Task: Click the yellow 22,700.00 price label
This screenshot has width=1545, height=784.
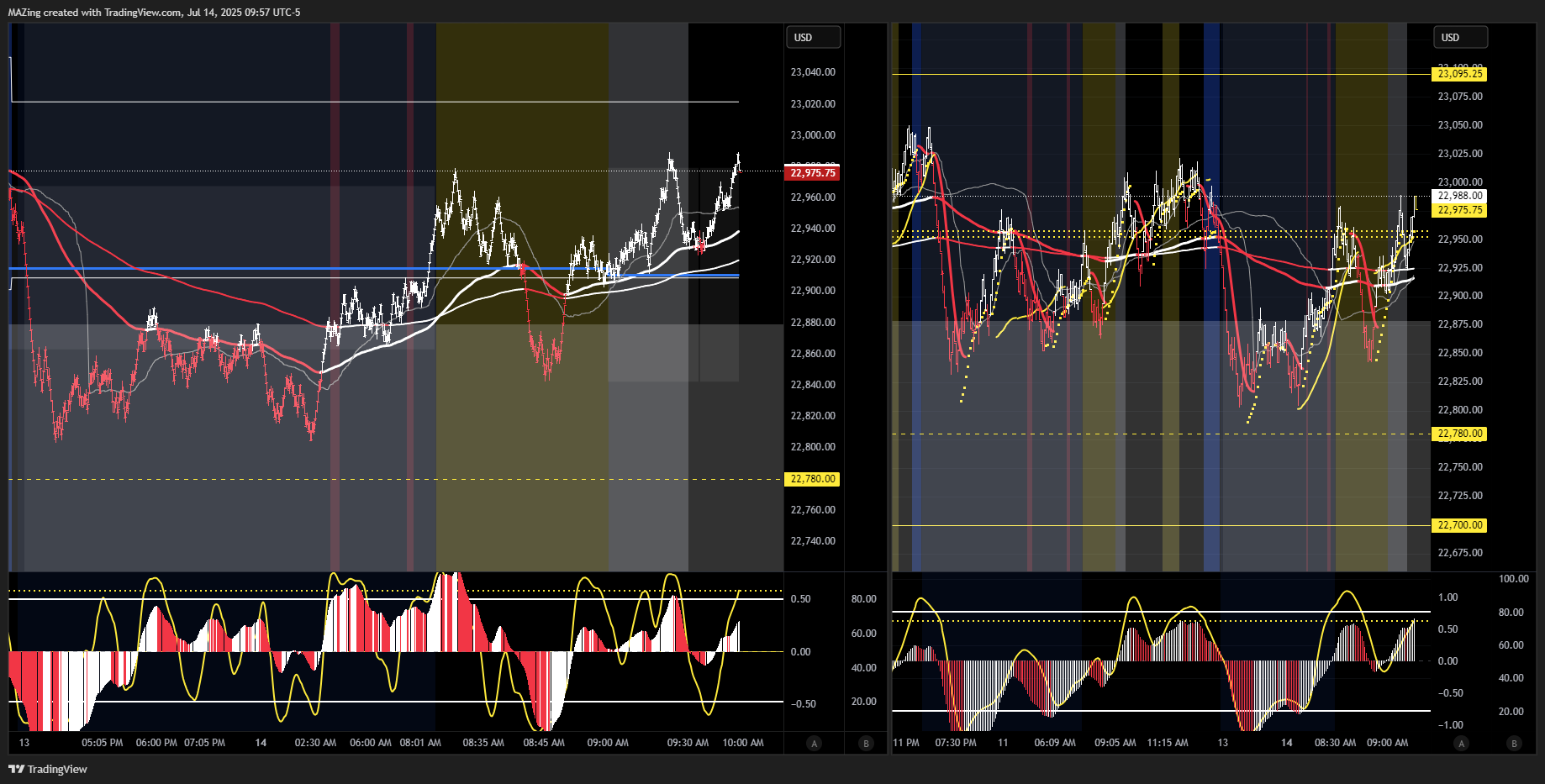Action: pyautogui.click(x=1459, y=525)
